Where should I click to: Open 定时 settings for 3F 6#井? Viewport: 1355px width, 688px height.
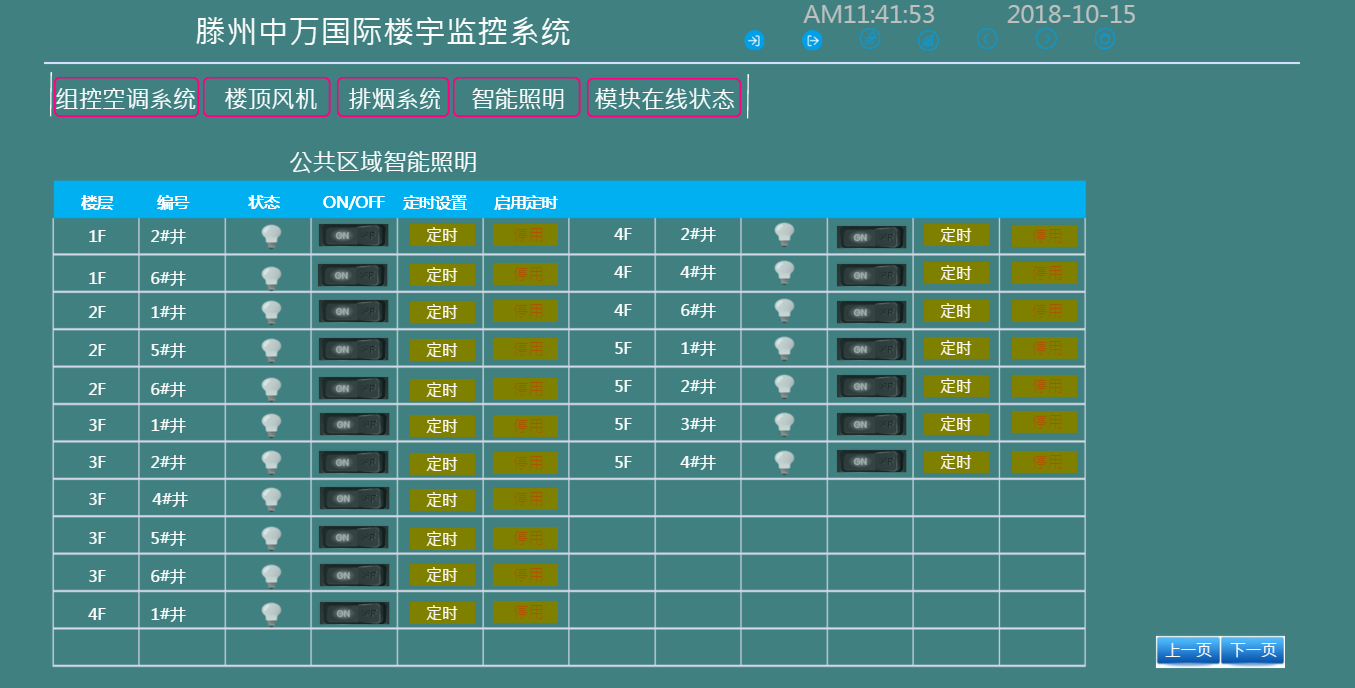[442, 575]
